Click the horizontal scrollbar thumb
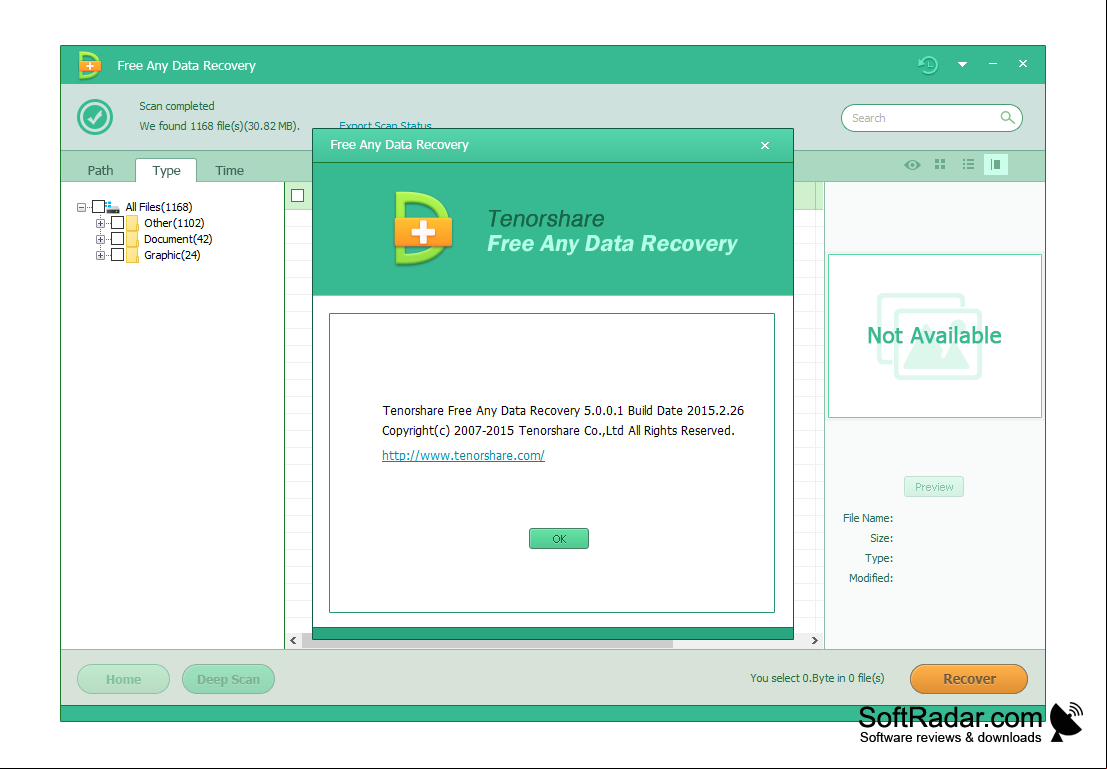Image resolution: width=1107 pixels, height=769 pixels. [x=487, y=643]
